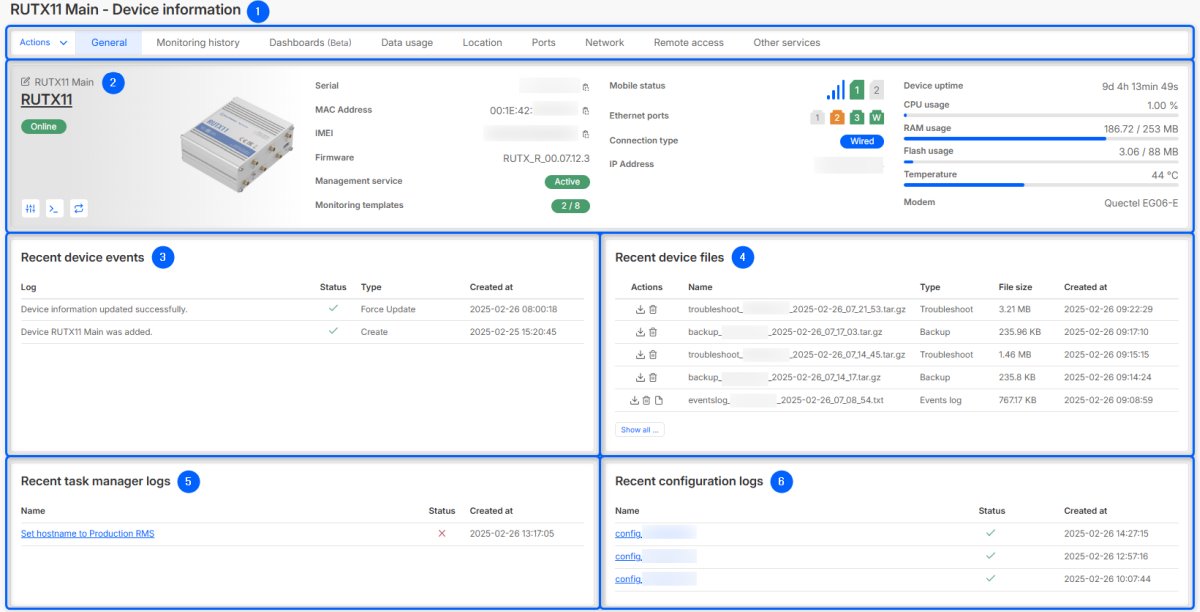Download the 1.46 MB troubleshoot file

(x=640, y=355)
